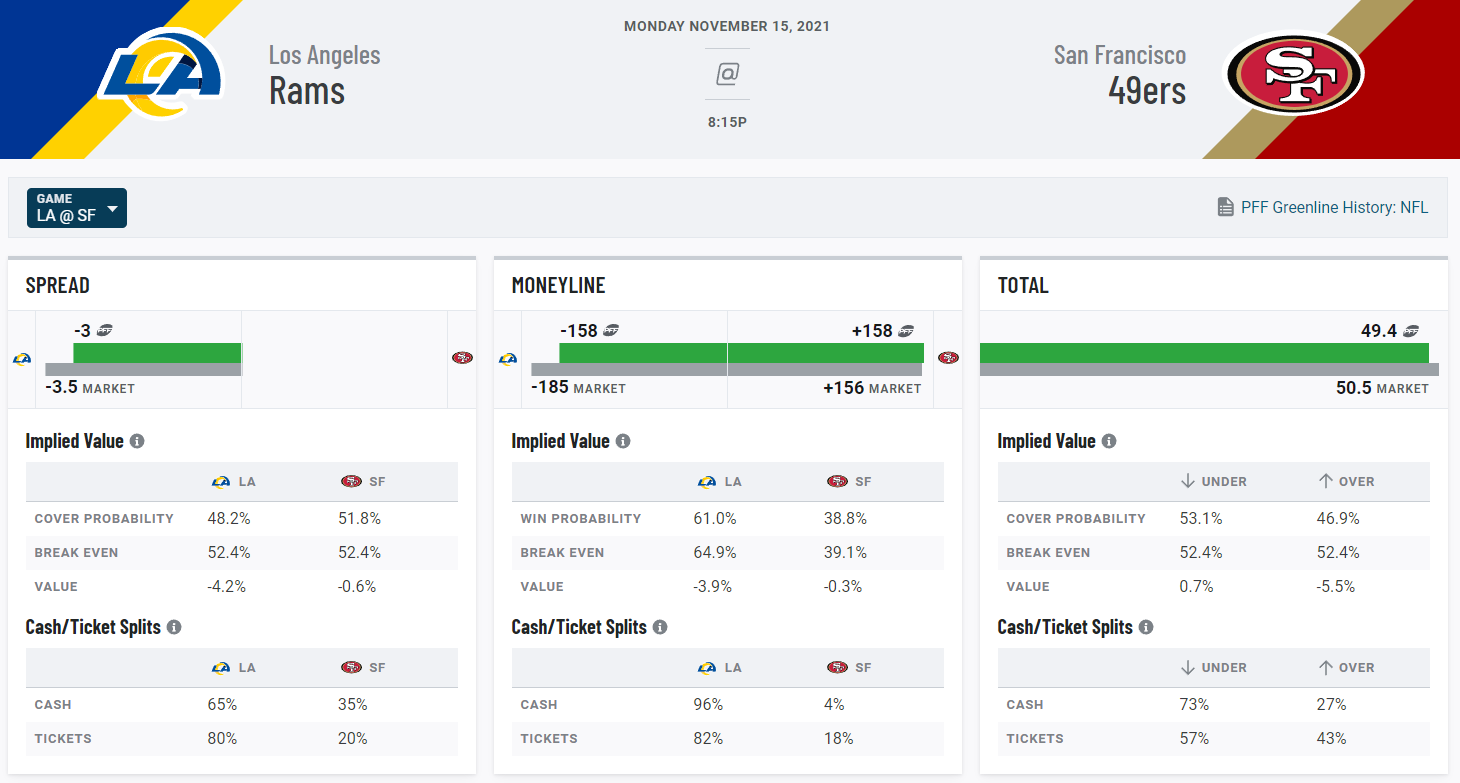Screen dimensions: 1460x783
Task: Click the PFF football icon beside 49.4 total
Action: point(1412,331)
